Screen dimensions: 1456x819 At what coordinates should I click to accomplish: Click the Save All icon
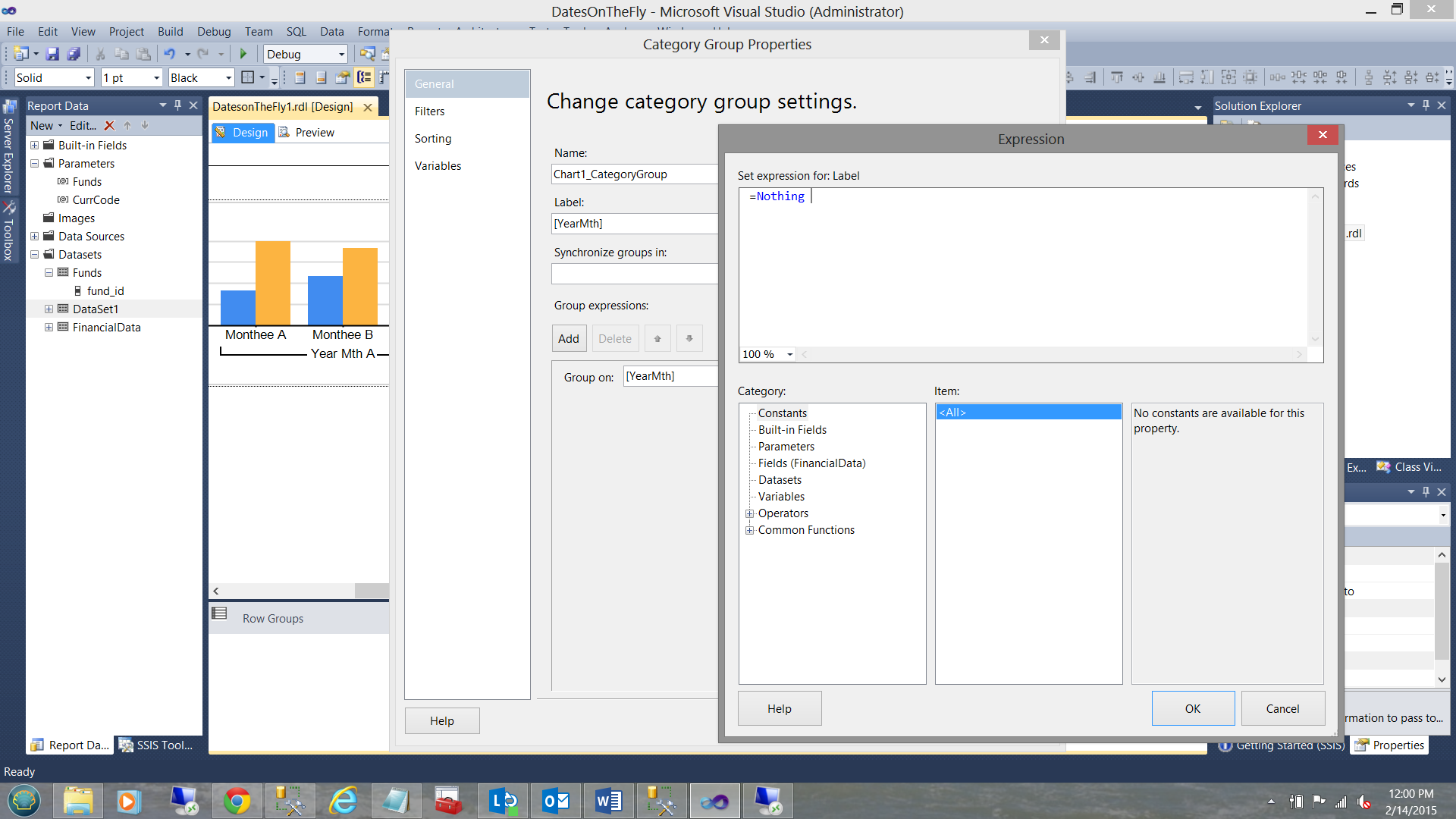coord(74,54)
